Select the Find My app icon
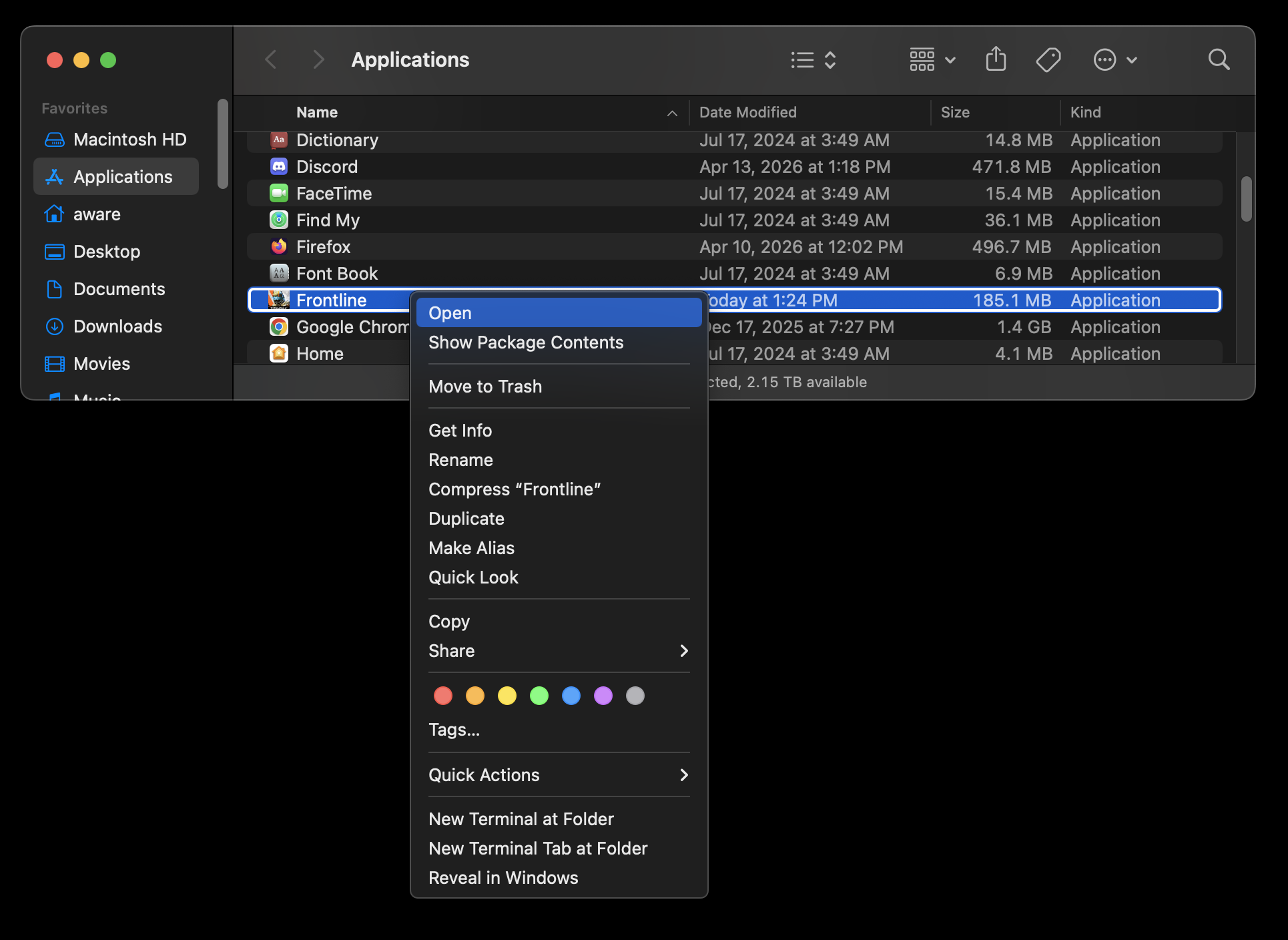Image resolution: width=1288 pixels, height=940 pixels. pyautogui.click(x=278, y=220)
